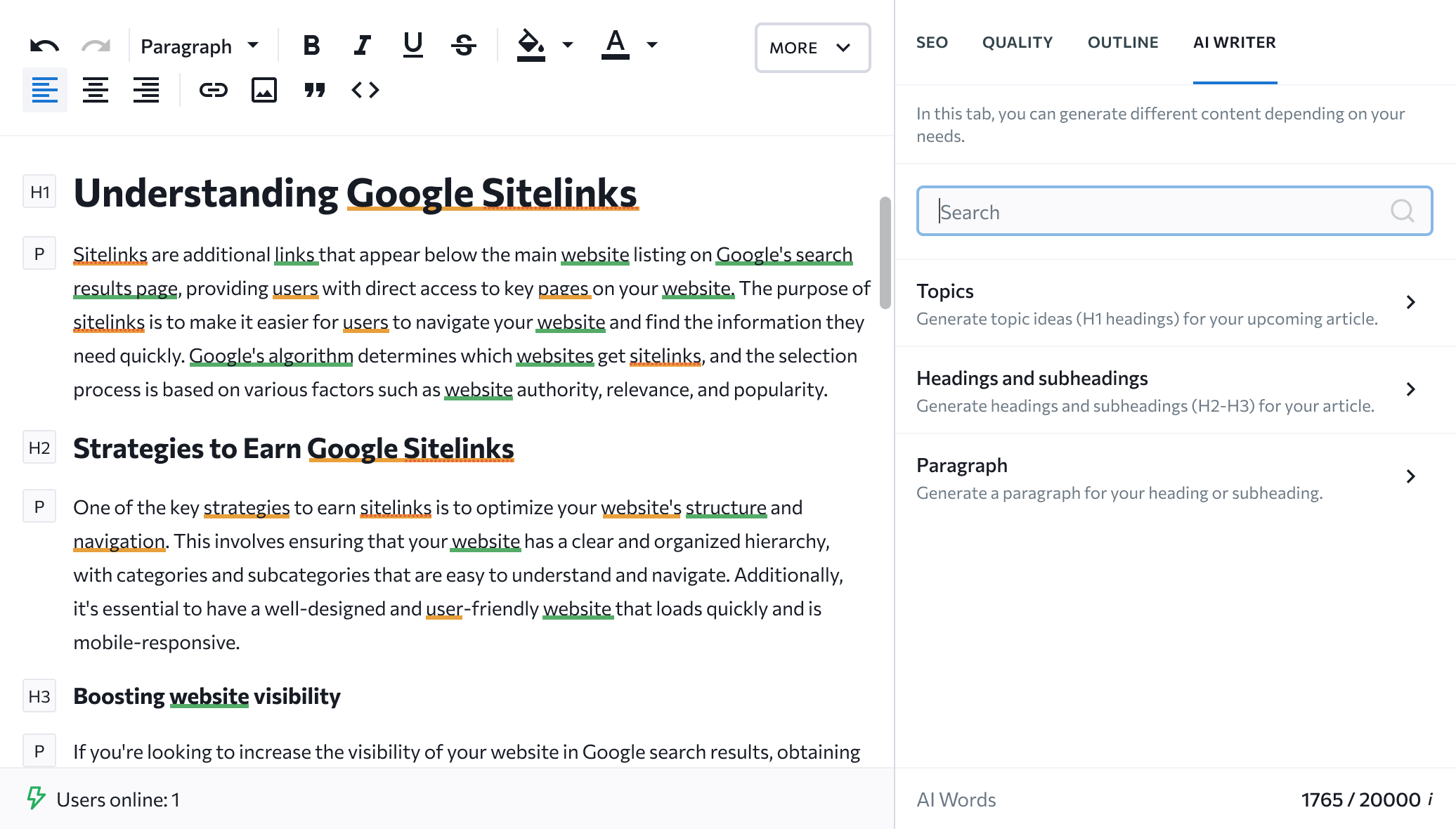
Task: Insert a blockquote
Action: coord(316,90)
